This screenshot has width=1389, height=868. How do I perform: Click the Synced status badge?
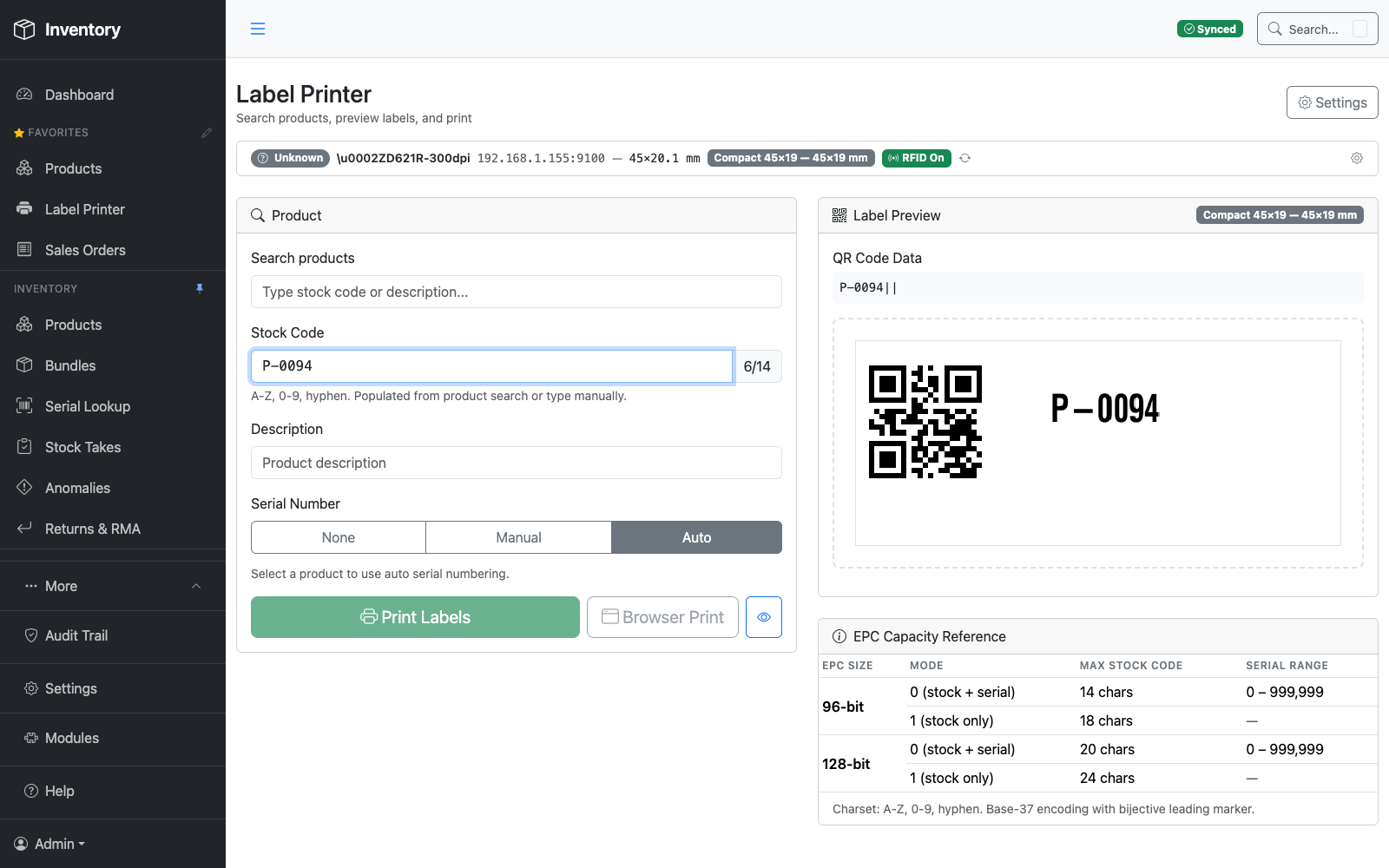click(x=1209, y=29)
